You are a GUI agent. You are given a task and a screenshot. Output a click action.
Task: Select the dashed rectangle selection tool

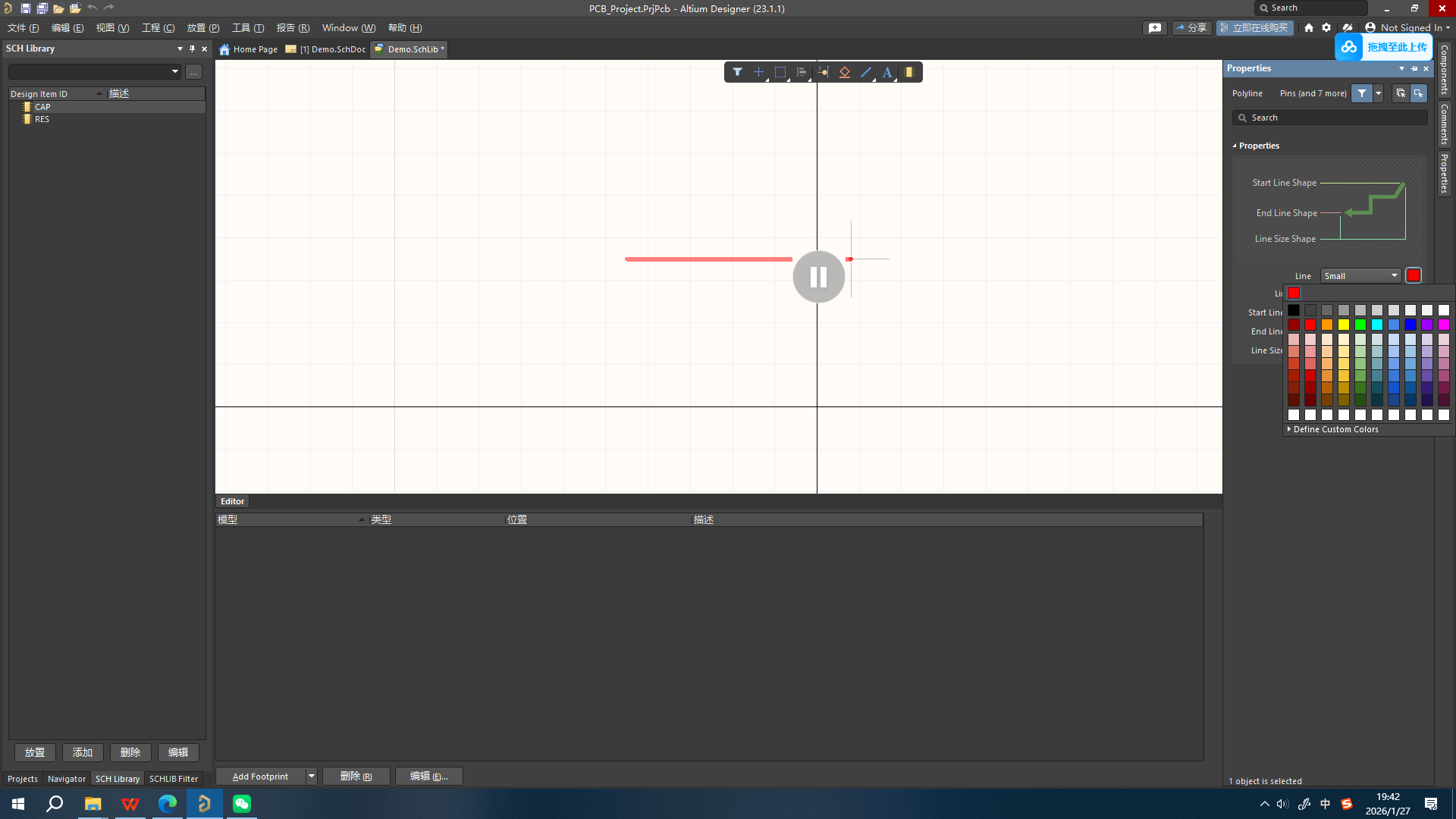click(780, 72)
